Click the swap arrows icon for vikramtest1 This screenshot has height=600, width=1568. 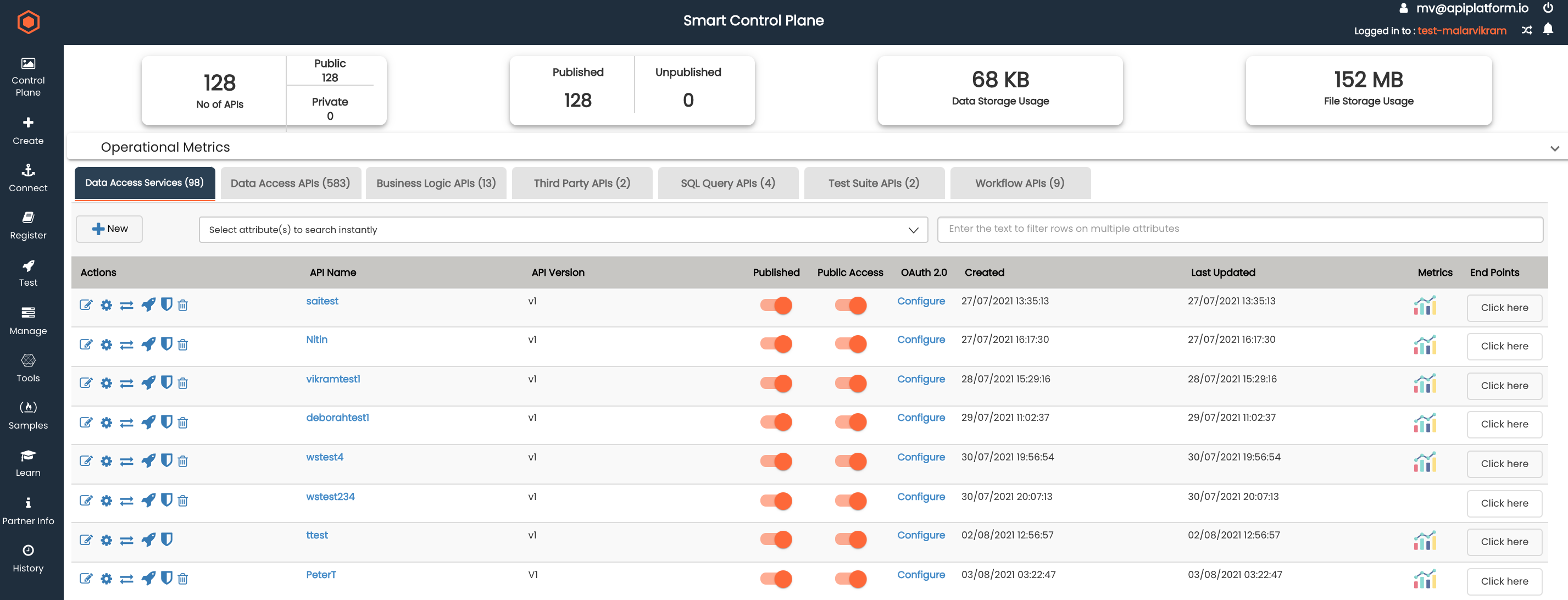tap(126, 384)
